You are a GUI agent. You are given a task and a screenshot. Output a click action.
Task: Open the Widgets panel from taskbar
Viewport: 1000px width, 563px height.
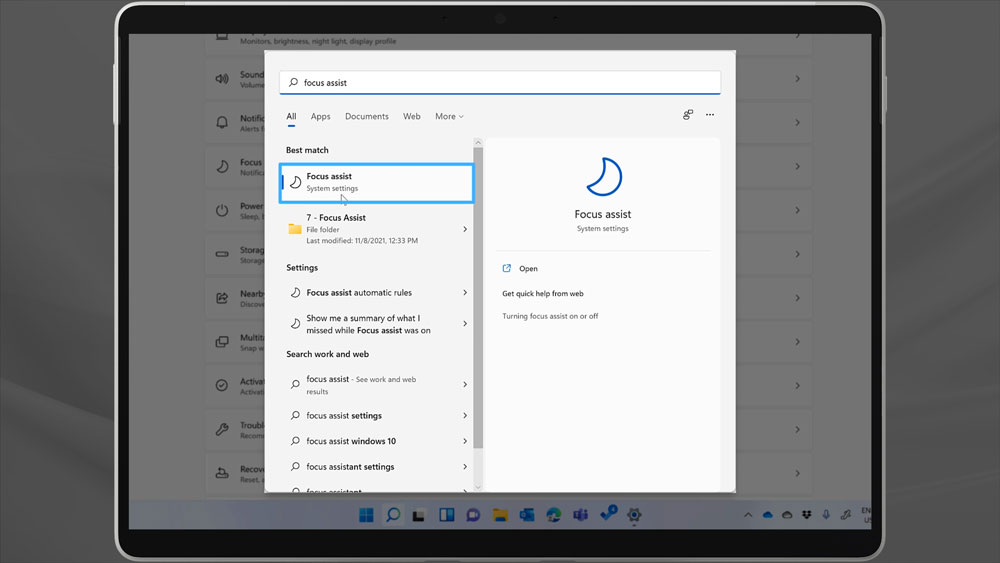click(x=446, y=515)
